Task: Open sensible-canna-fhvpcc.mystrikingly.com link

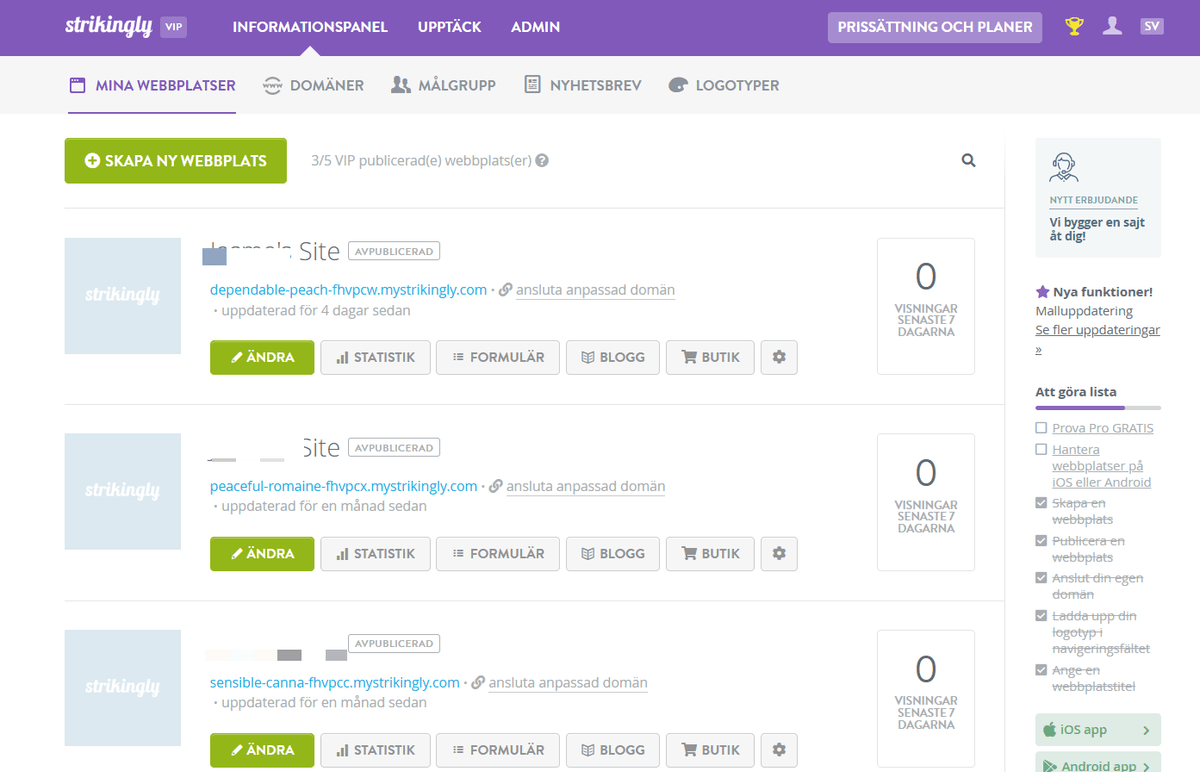Action: 335,682
